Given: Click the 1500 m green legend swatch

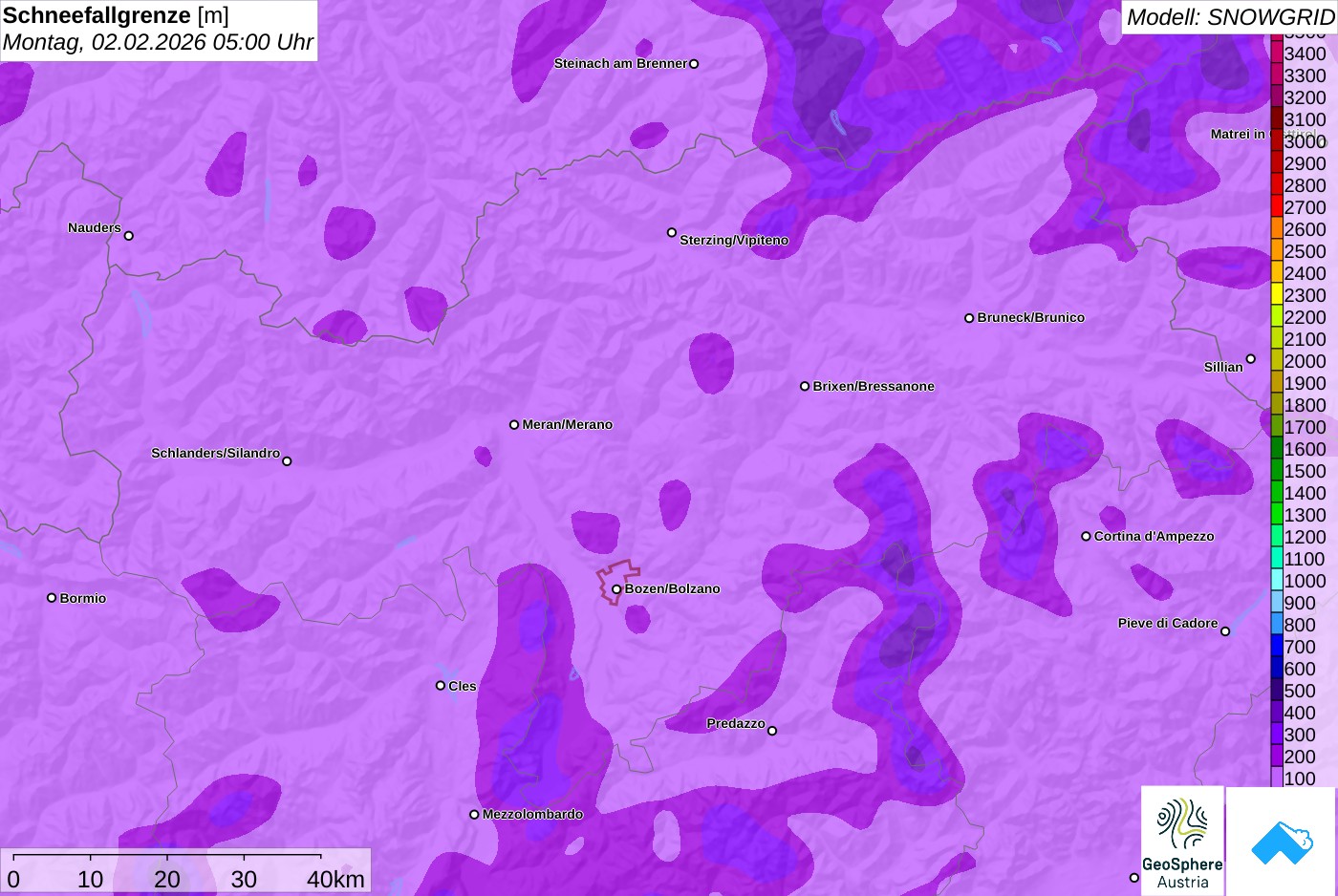Looking at the screenshot, I should pos(1276,470).
